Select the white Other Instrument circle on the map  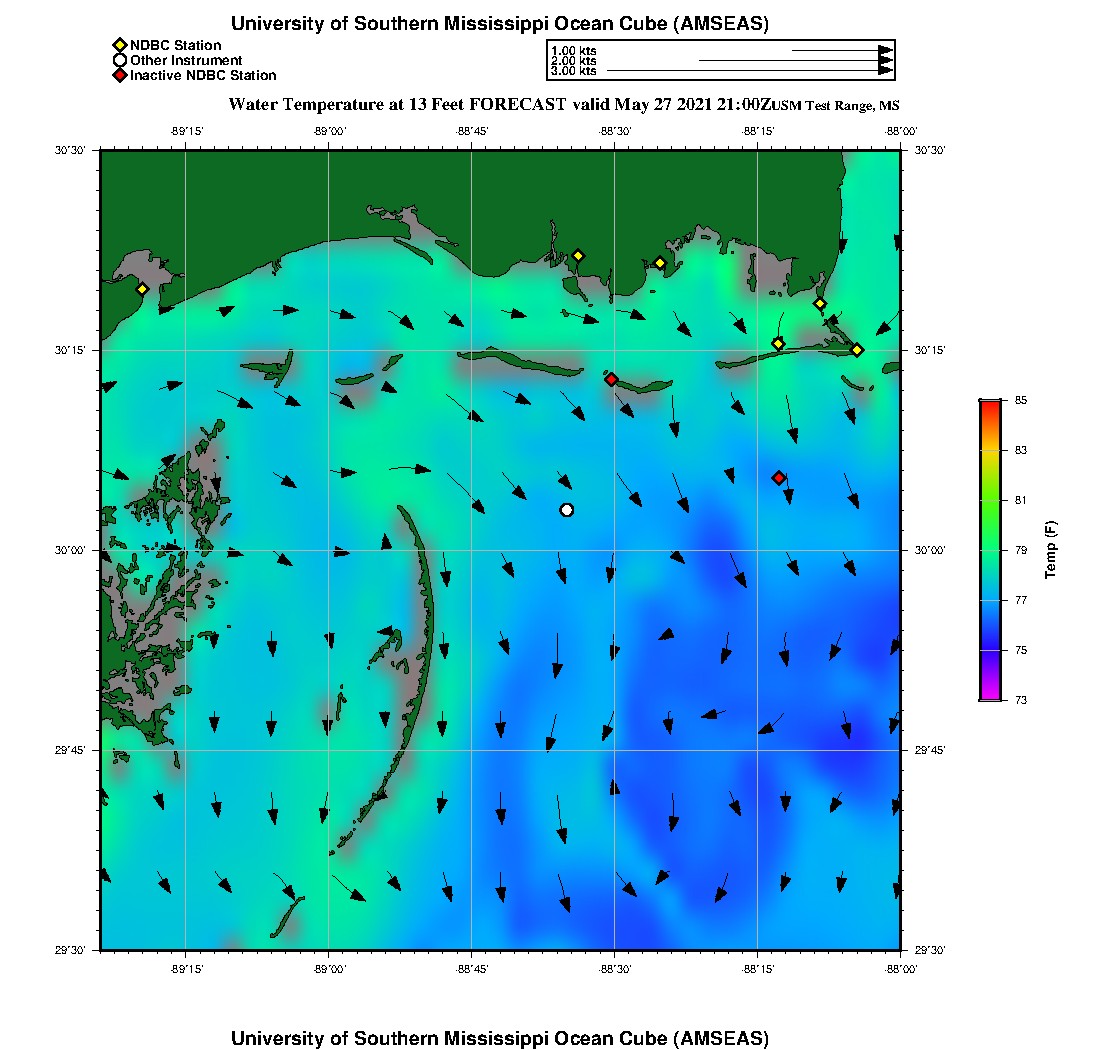tap(567, 510)
